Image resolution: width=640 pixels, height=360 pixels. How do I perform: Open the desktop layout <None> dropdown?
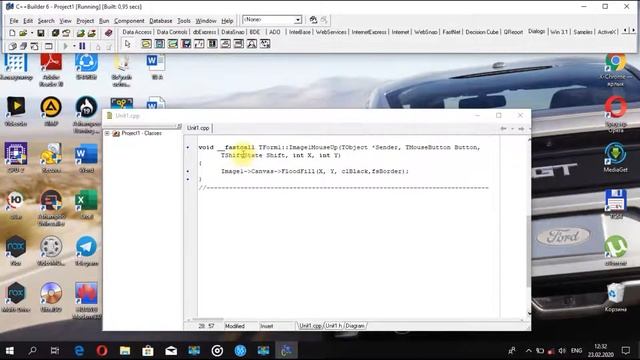click(x=298, y=20)
